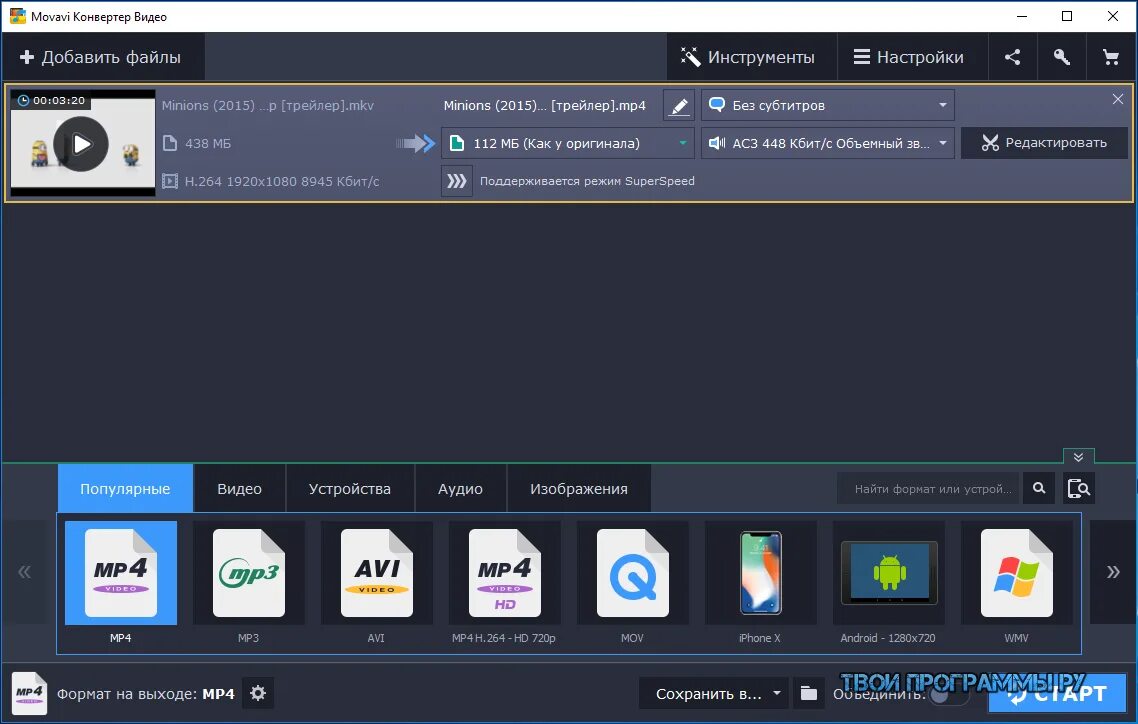Click the magnifier search icon
1138x724 pixels.
tap(1039, 488)
